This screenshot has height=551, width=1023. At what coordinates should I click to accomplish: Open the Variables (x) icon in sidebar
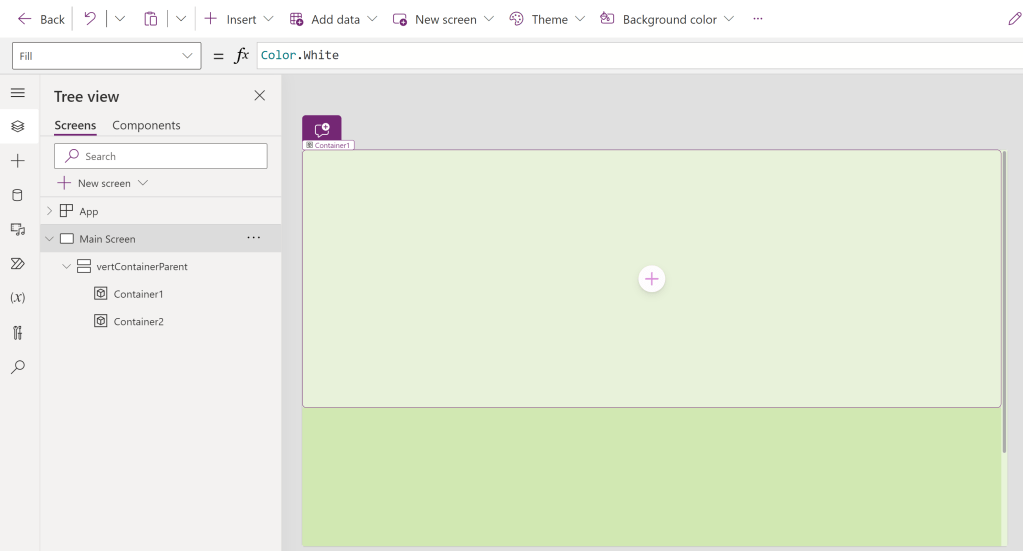17,298
